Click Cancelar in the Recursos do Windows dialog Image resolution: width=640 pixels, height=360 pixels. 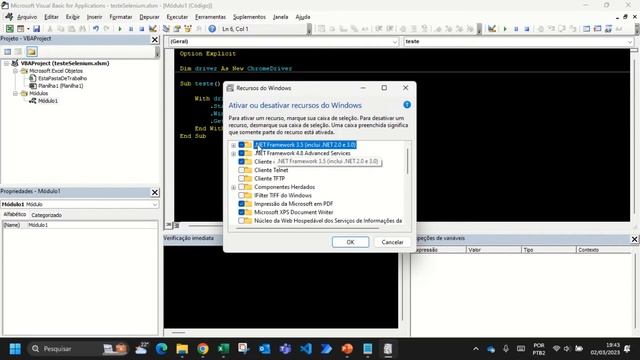coord(392,242)
